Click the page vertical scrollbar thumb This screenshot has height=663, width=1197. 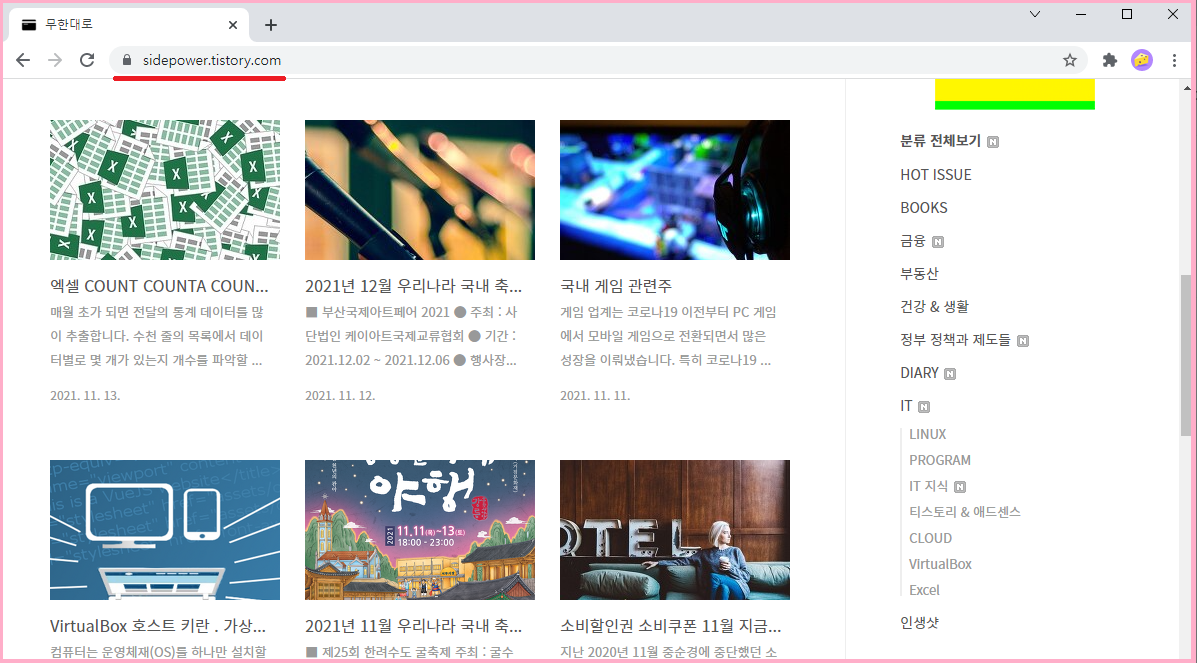pyautogui.click(x=1186, y=355)
